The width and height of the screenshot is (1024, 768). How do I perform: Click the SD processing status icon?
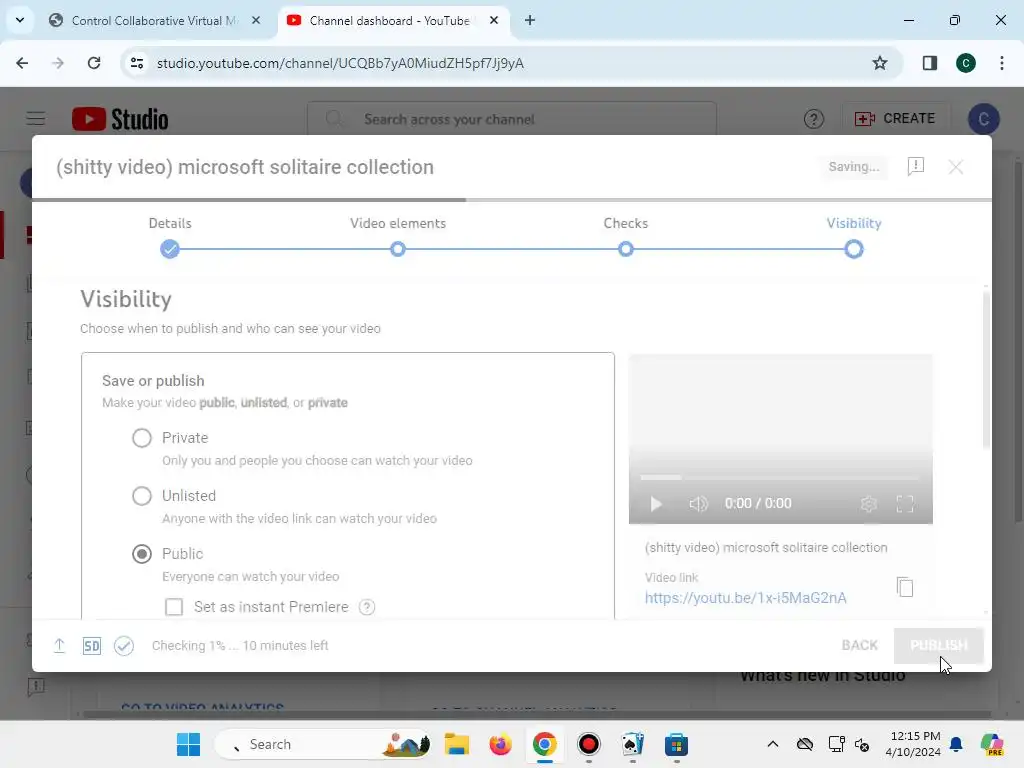tap(91, 646)
